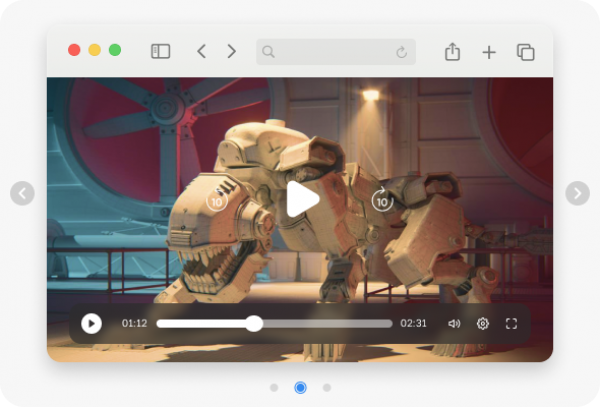
Task: Click the small play button in control bar
Action: pyautogui.click(x=91, y=323)
